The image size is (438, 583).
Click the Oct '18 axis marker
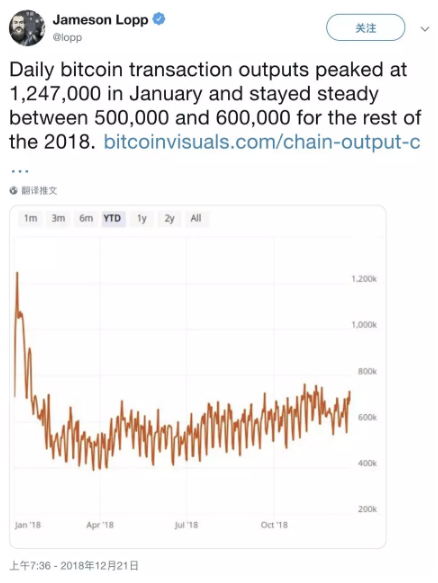click(274, 525)
